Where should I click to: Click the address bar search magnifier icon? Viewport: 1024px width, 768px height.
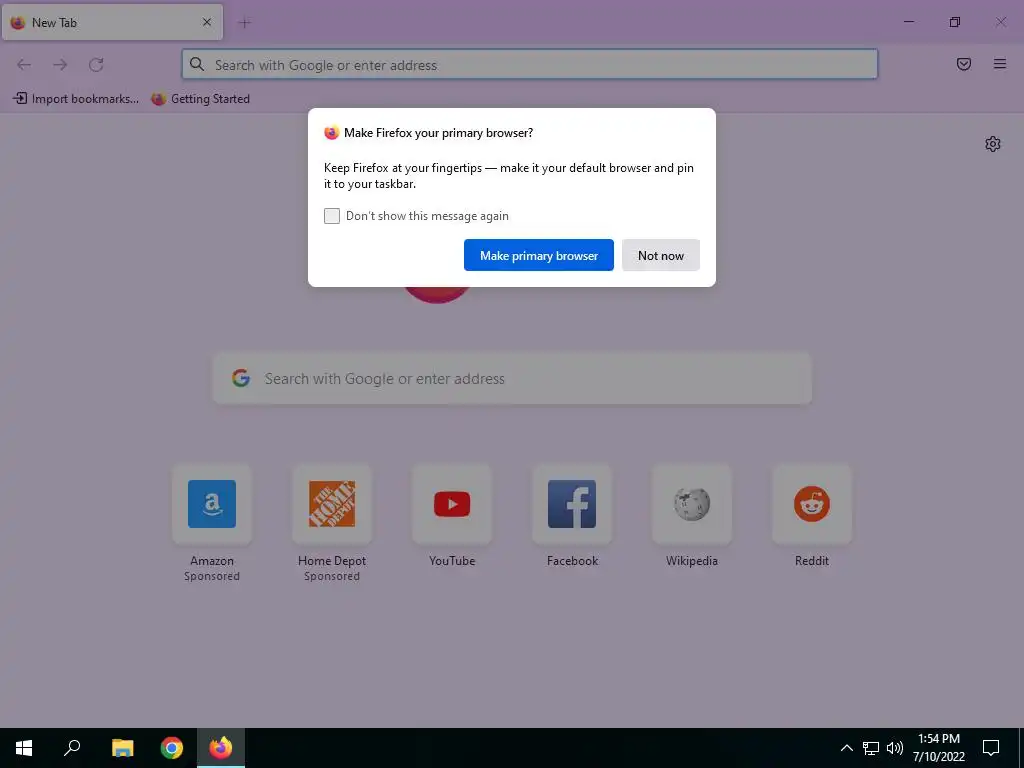click(x=197, y=64)
